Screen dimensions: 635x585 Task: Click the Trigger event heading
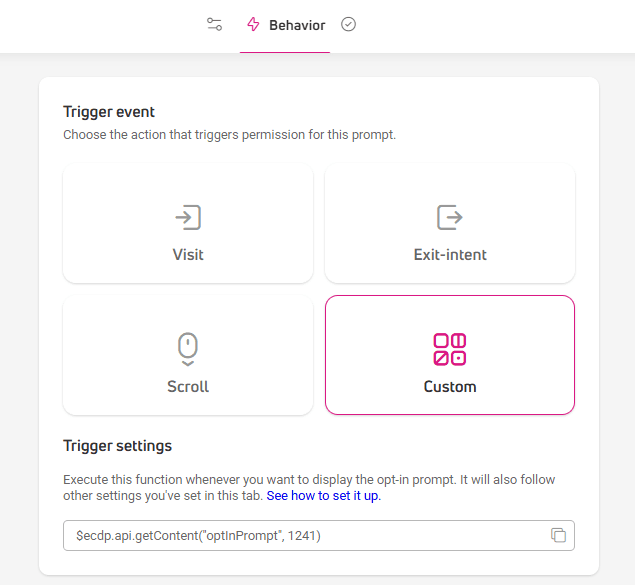pos(109,112)
